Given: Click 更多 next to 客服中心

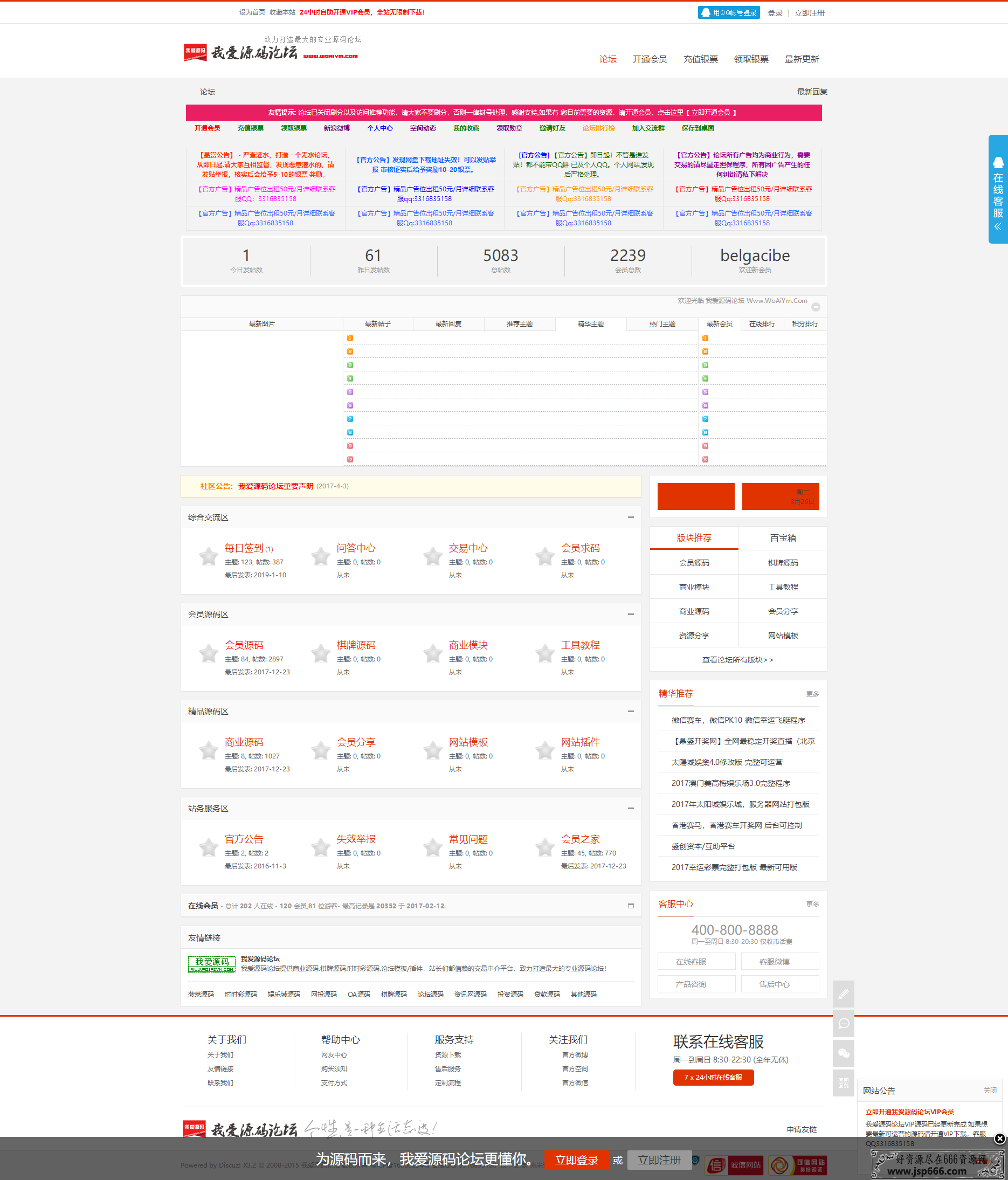Looking at the screenshot, I should coord(813,905).
